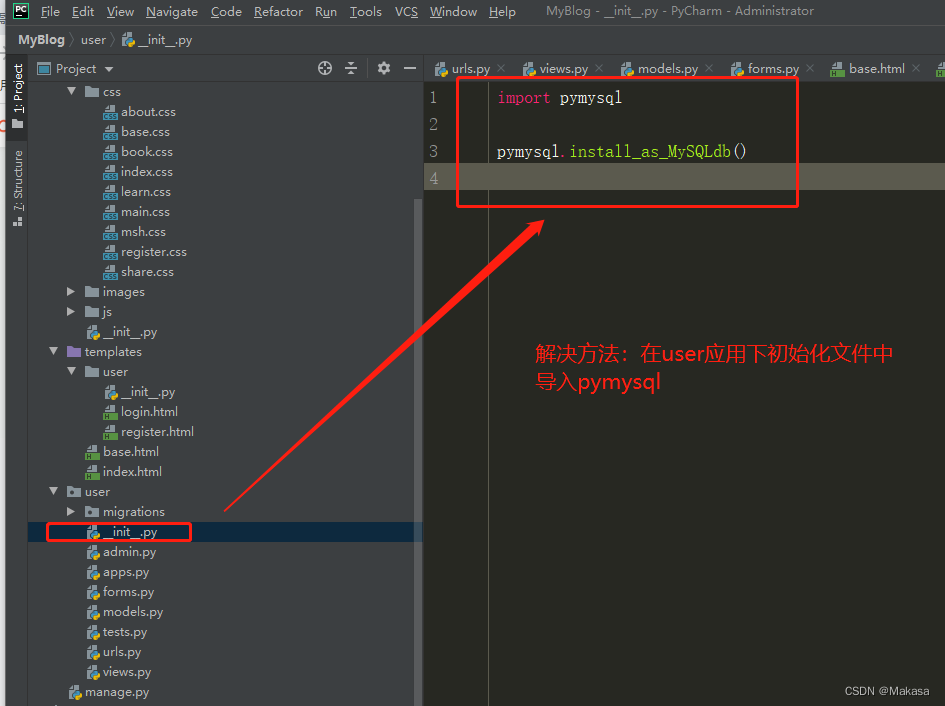Open the VCS menu
The image size is (945, 706).
[406, 11]
